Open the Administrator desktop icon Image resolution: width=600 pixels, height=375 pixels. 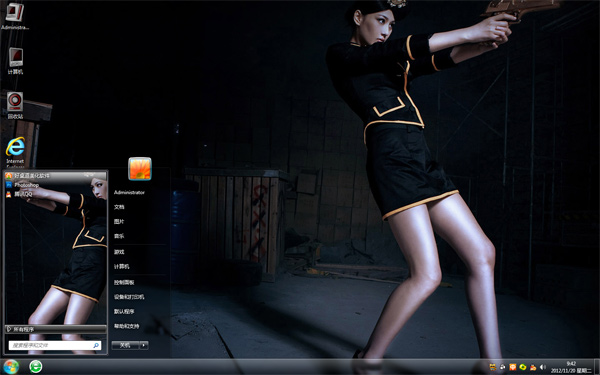[15, 16]
